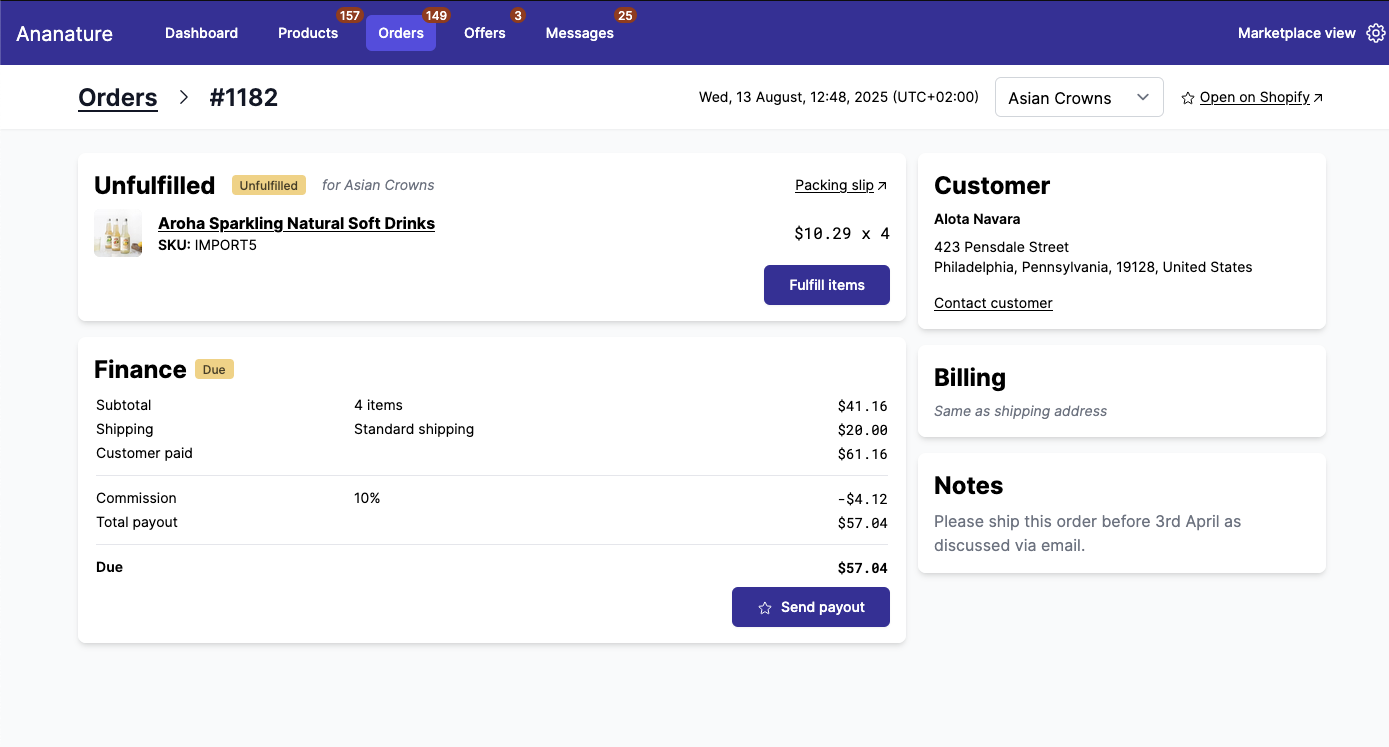Click the Packing slip external arrow icon
The height and width of the screenshot is (747, 1389).
tap(882, 185)
